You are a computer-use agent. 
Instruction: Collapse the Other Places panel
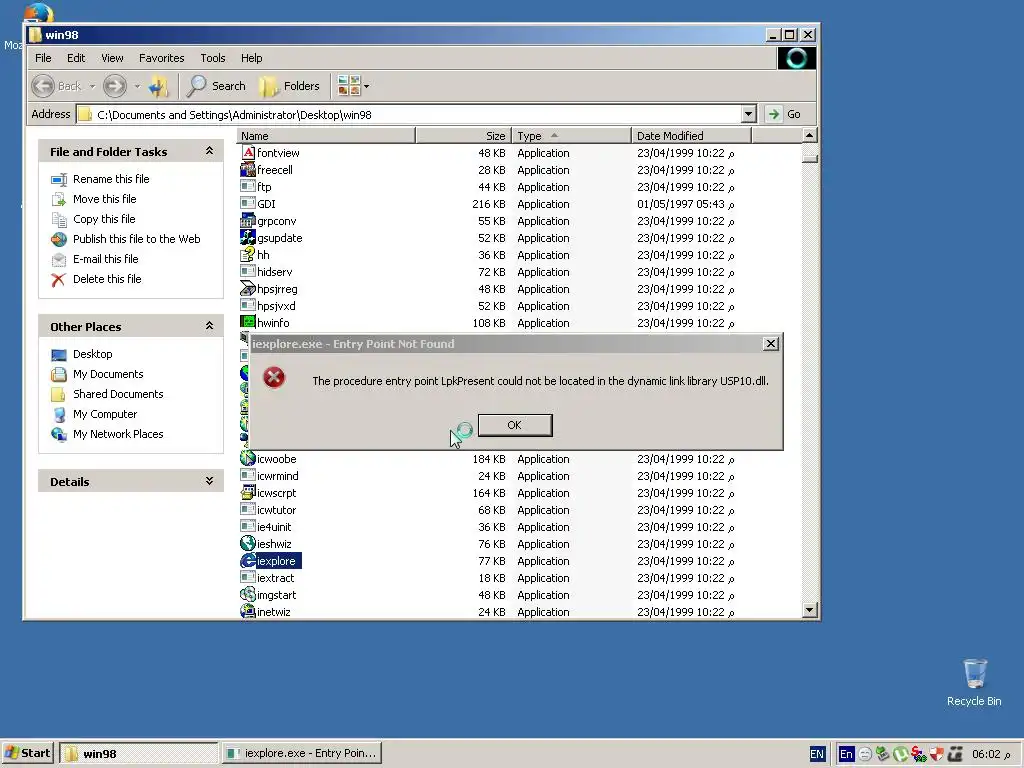pyautogui.click(x=209, y=326)
